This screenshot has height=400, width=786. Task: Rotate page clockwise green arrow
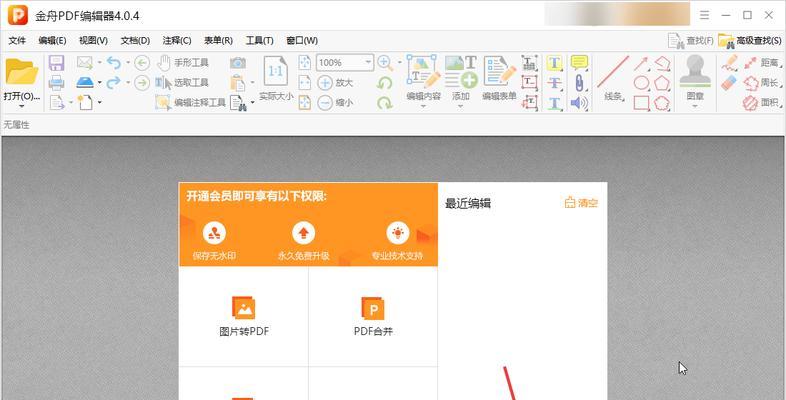point(384,103)
